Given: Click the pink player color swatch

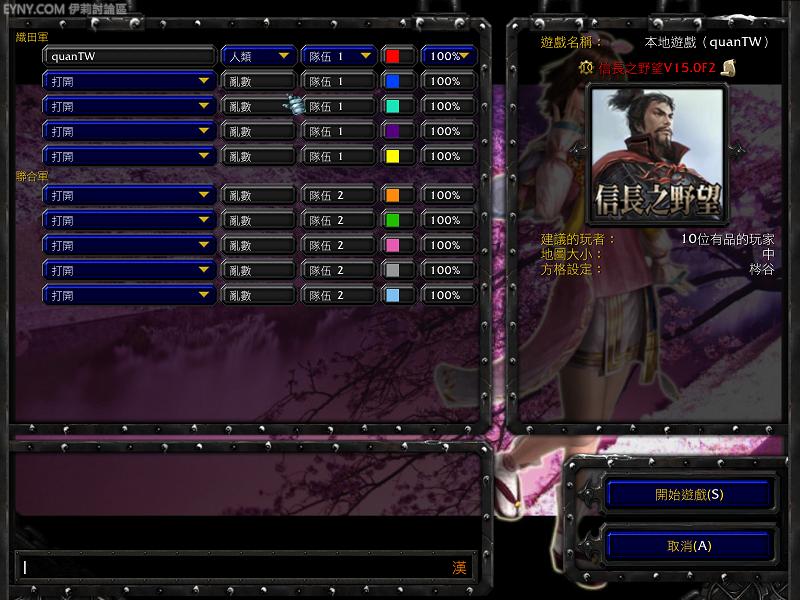Looking at the screenshot, I should (392, 245).
